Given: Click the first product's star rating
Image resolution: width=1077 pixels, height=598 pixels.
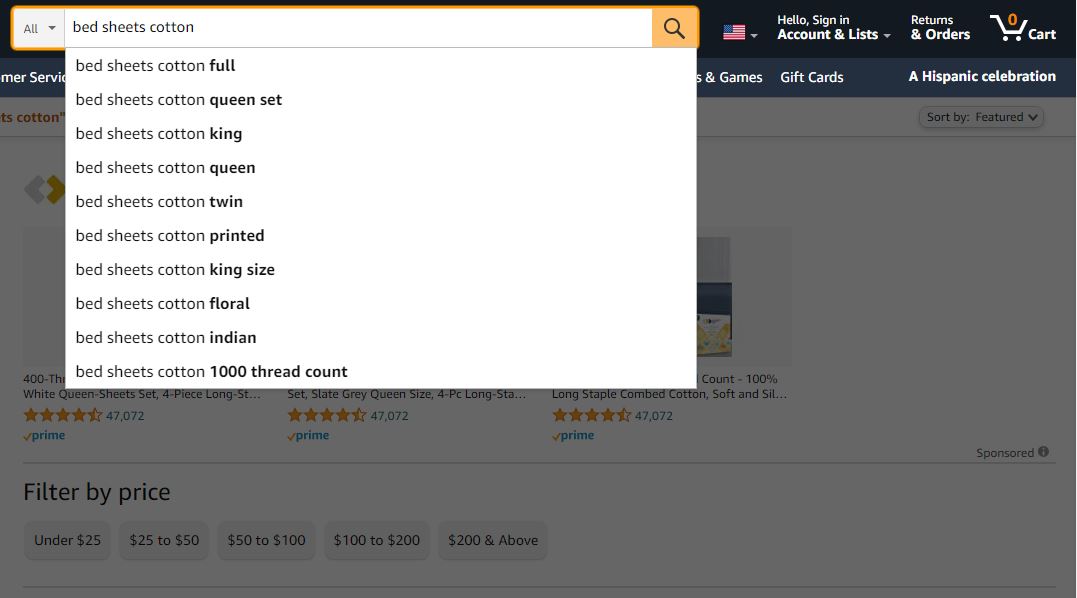Looking at the screenshot, I should coord(63,415).
